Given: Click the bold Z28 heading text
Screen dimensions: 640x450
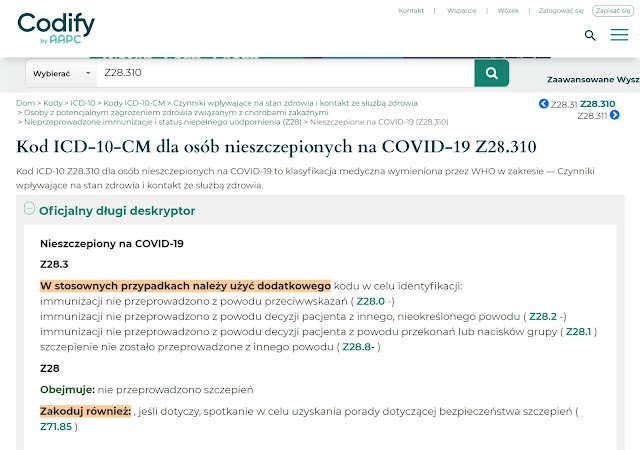Looking at the screenshot, I should [50, 368].
